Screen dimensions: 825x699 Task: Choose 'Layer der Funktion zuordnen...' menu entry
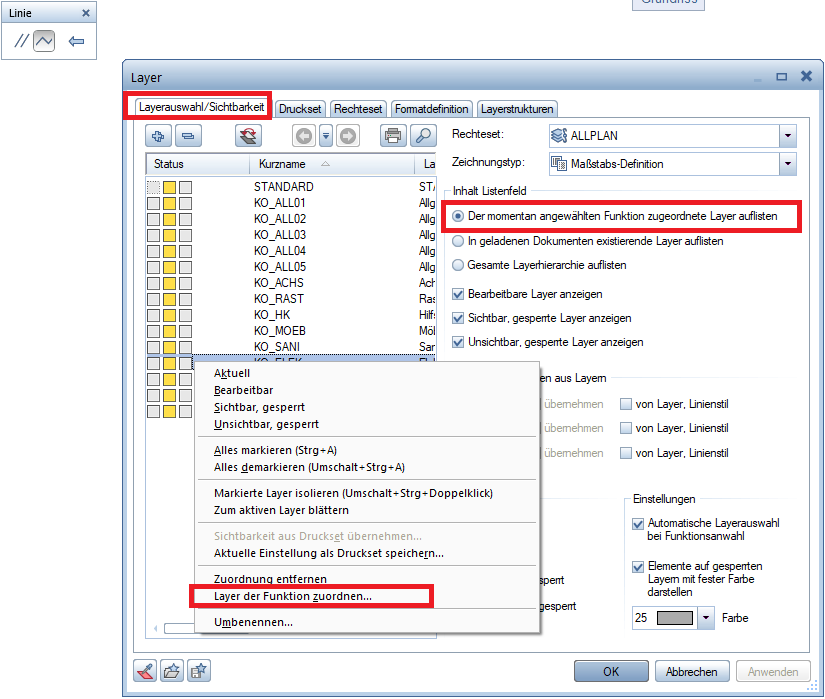tap(292, 597)
